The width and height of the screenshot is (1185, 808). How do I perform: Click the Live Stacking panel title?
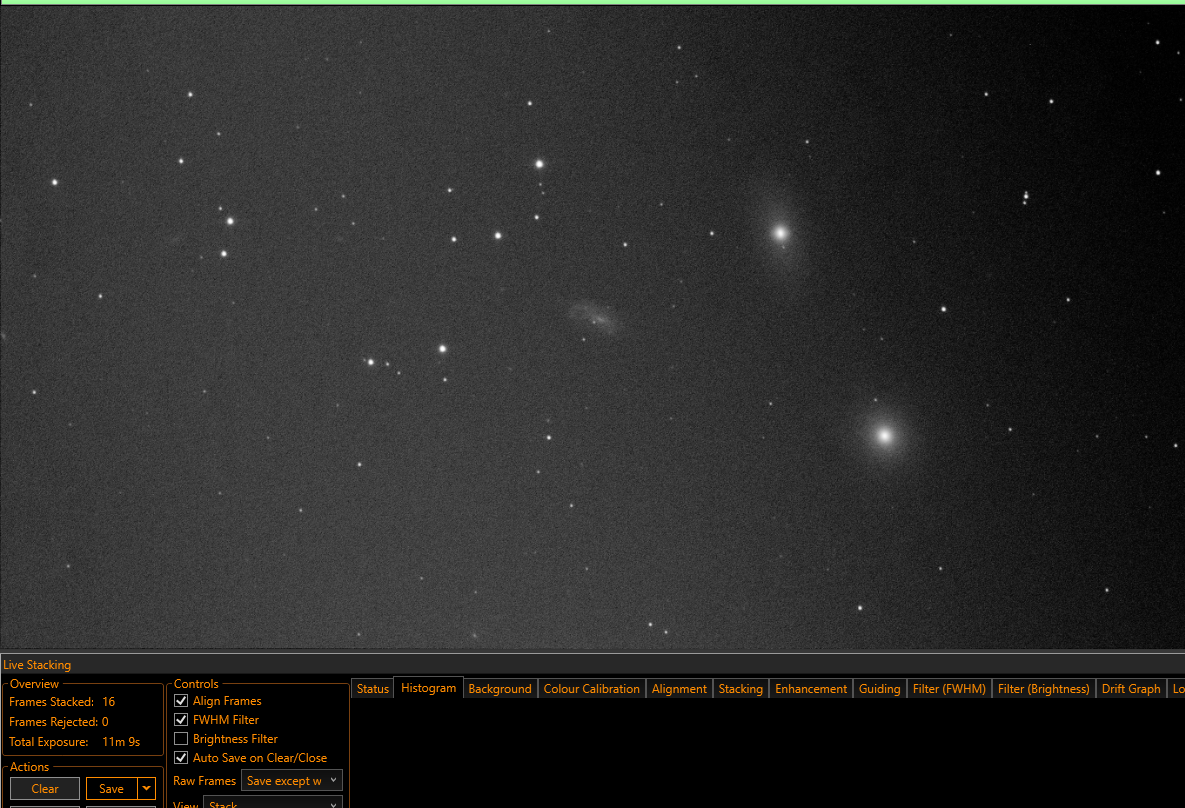37,664
